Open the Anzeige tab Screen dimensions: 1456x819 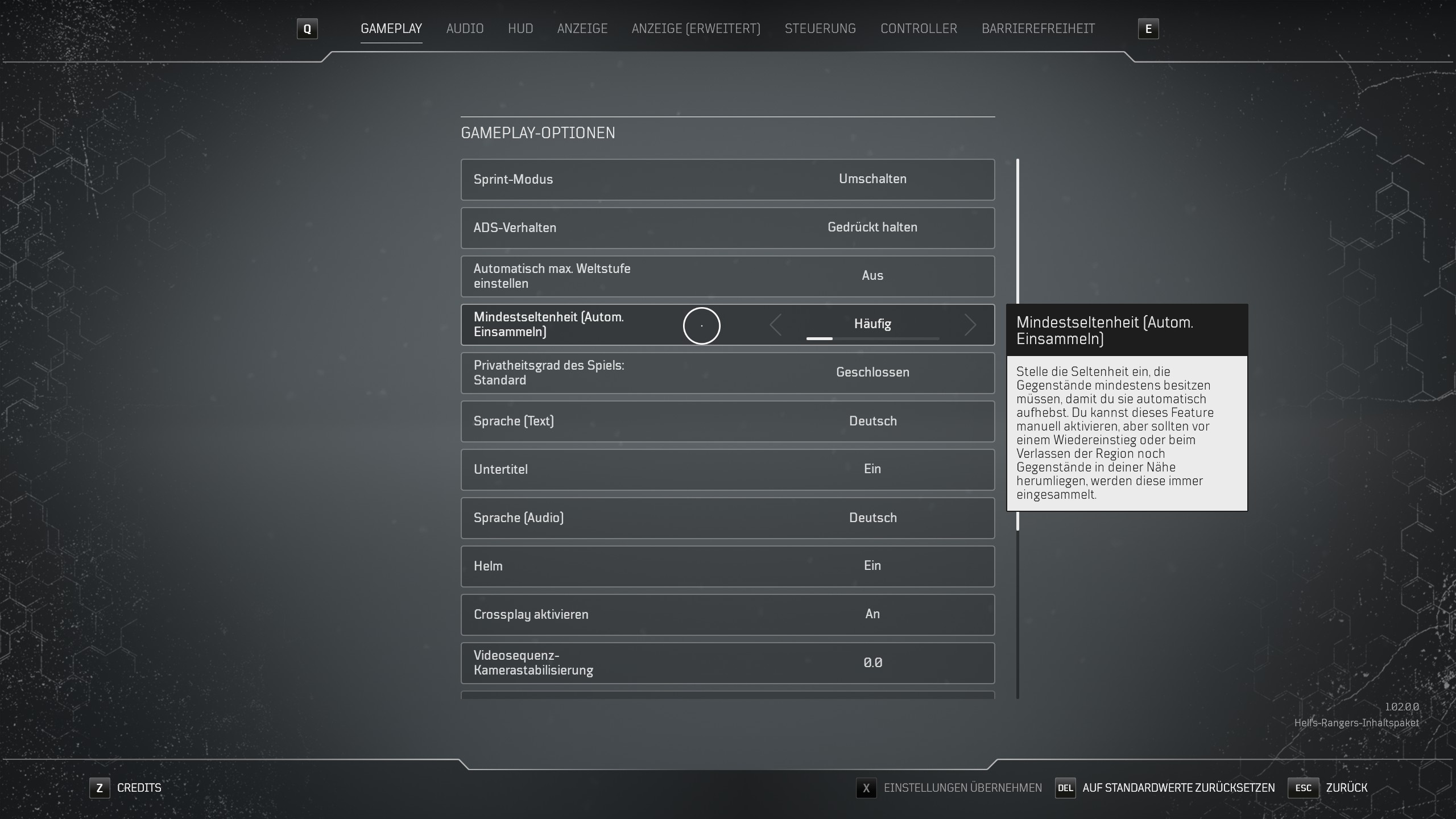pyautogui.click(x=582, y=28)
